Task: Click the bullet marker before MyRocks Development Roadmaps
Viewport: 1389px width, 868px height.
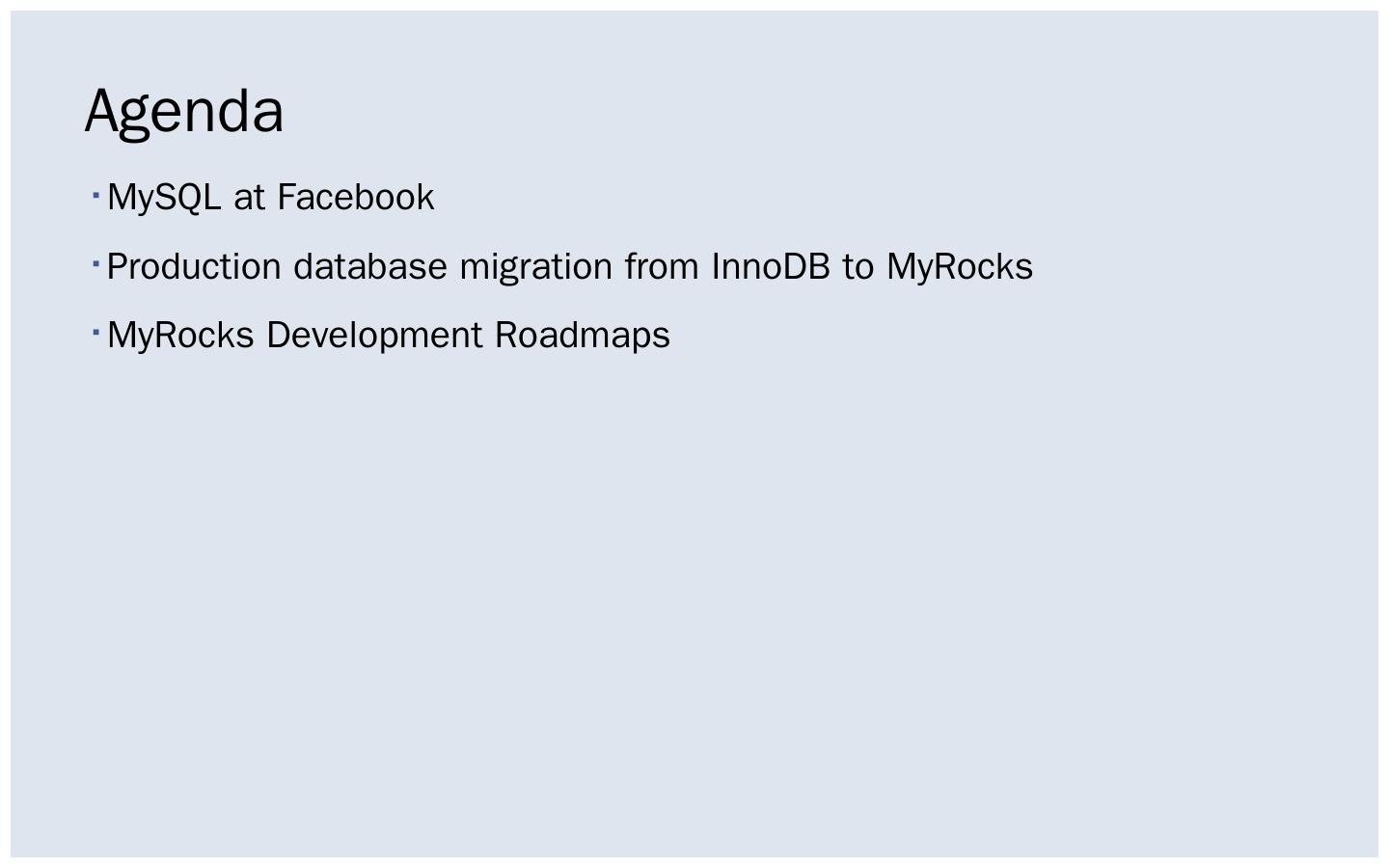Action: coord(96,333)
